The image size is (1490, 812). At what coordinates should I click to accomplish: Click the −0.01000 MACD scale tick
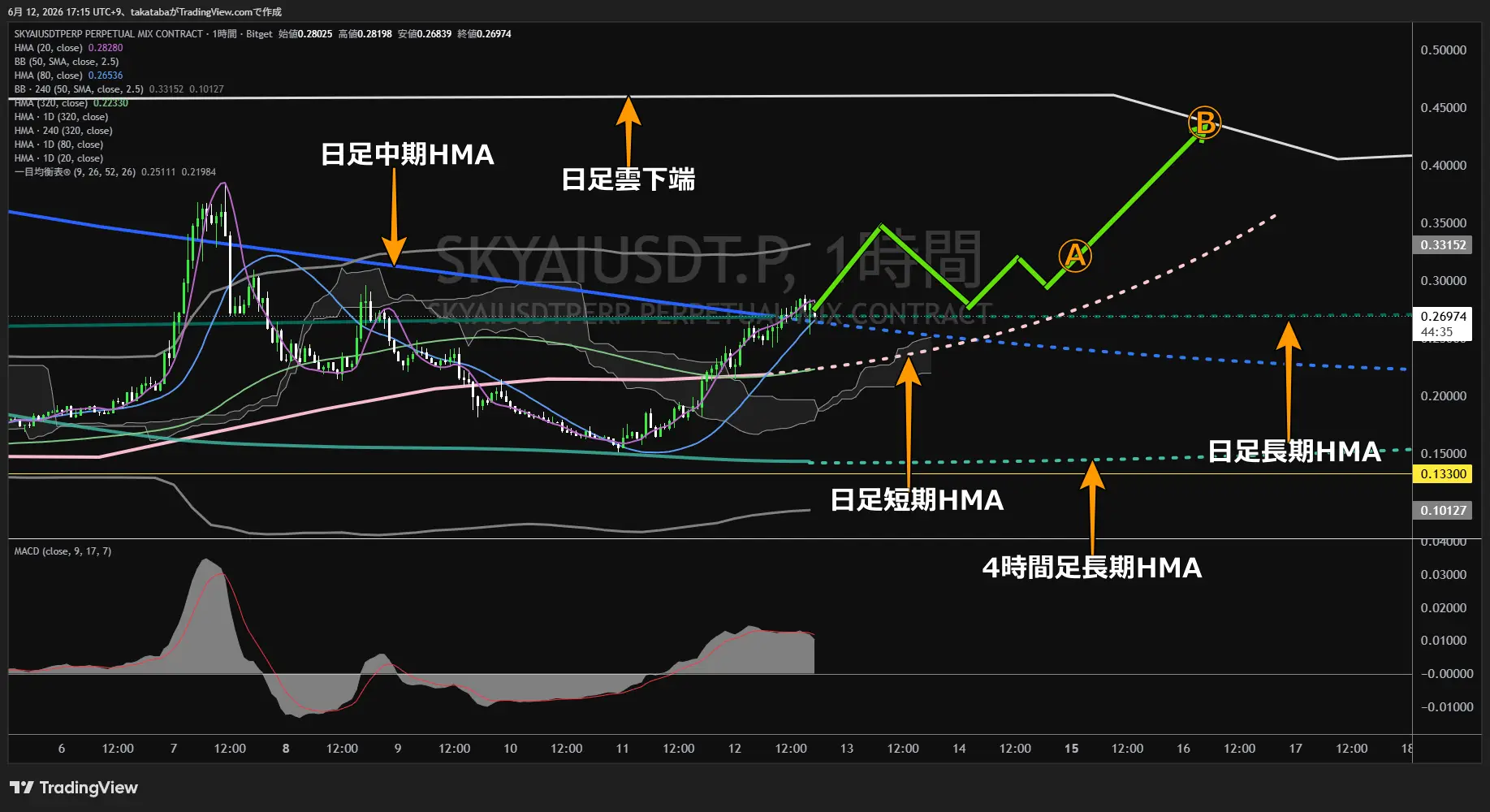[x=1446, y=707]
